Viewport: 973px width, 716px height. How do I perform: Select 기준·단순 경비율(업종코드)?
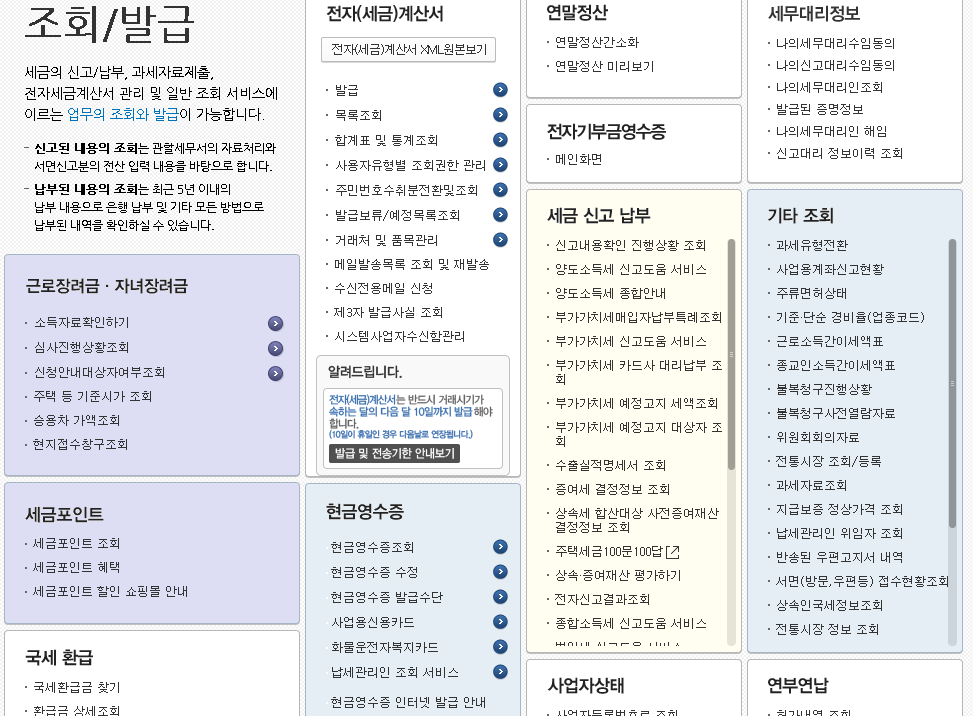click(x=850, y=318)
